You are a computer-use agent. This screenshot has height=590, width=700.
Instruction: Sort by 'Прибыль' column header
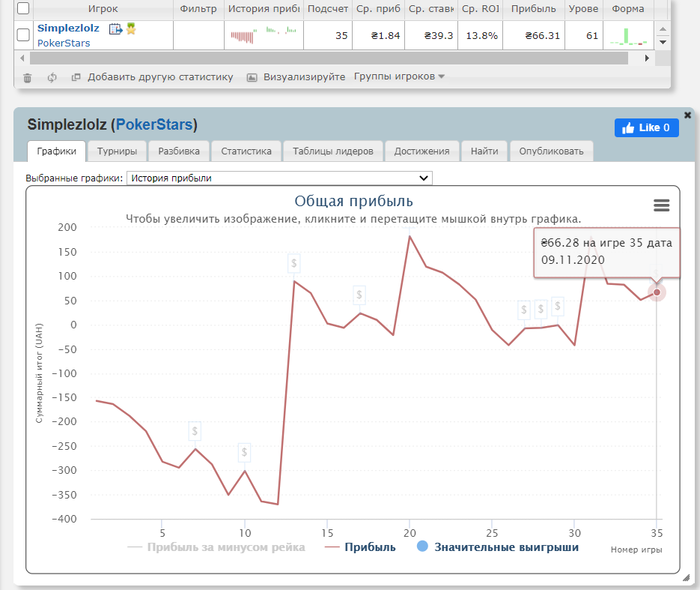coord(533,8)
